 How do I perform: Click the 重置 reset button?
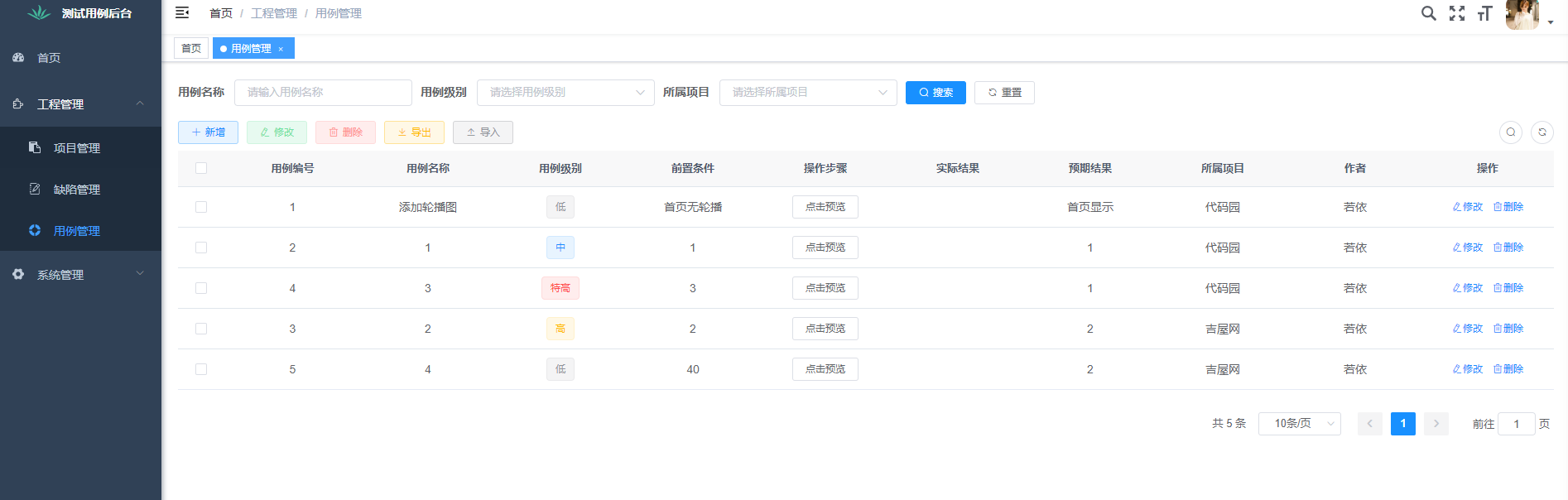tap(1004, 93)
